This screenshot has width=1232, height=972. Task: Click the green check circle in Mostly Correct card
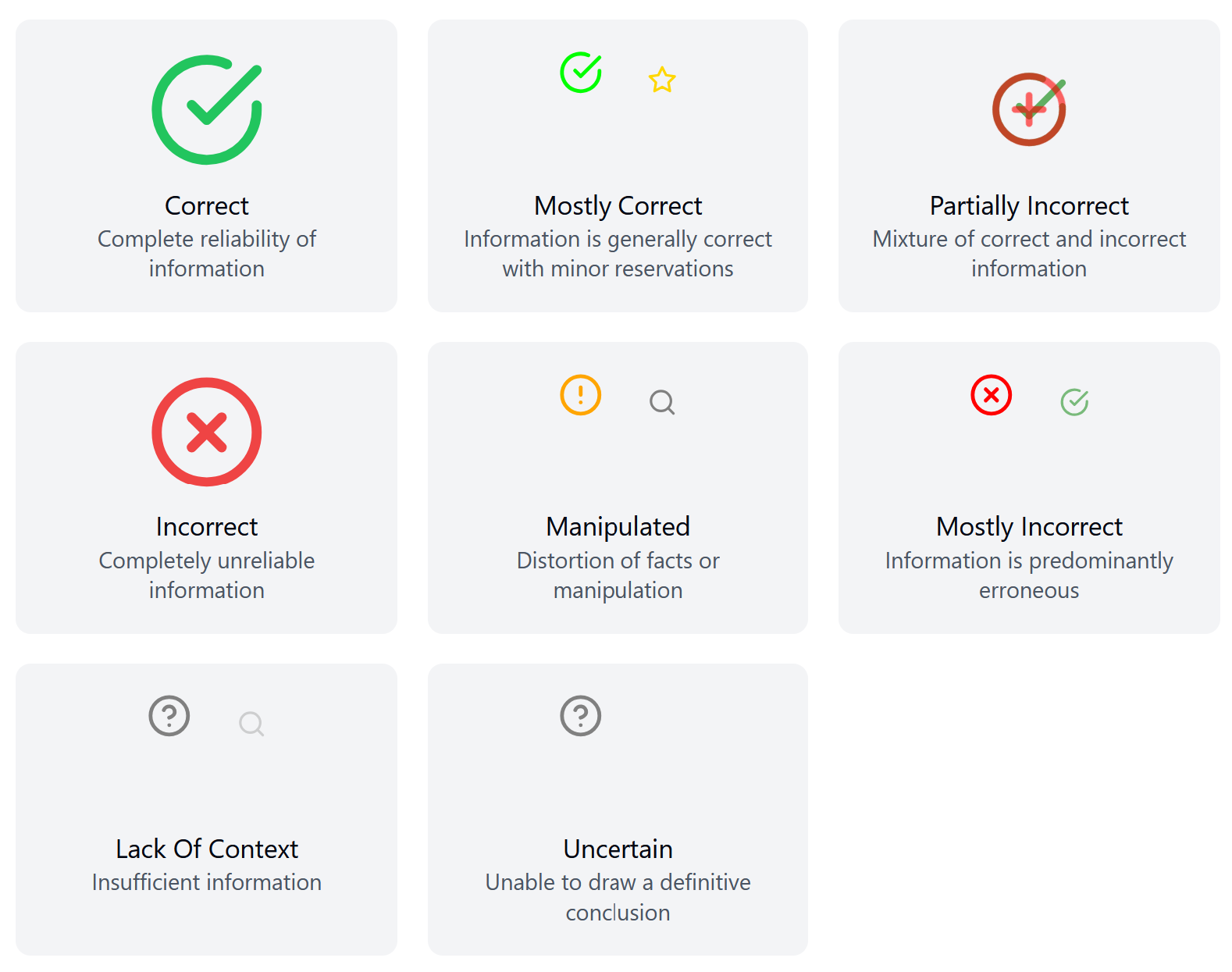pos(581,73)
